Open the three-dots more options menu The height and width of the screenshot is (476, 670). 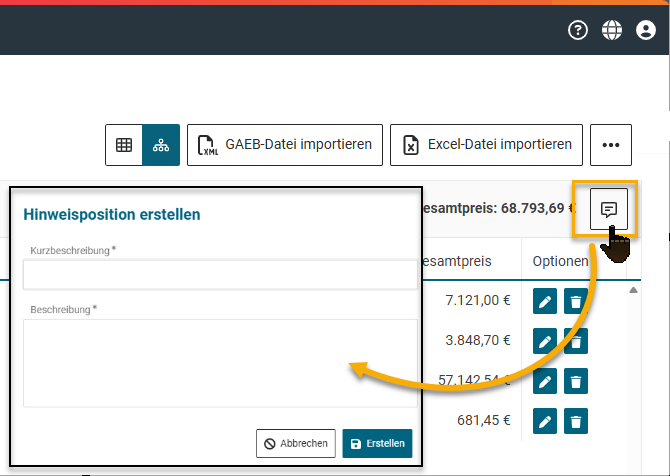[x=610, y=145]
